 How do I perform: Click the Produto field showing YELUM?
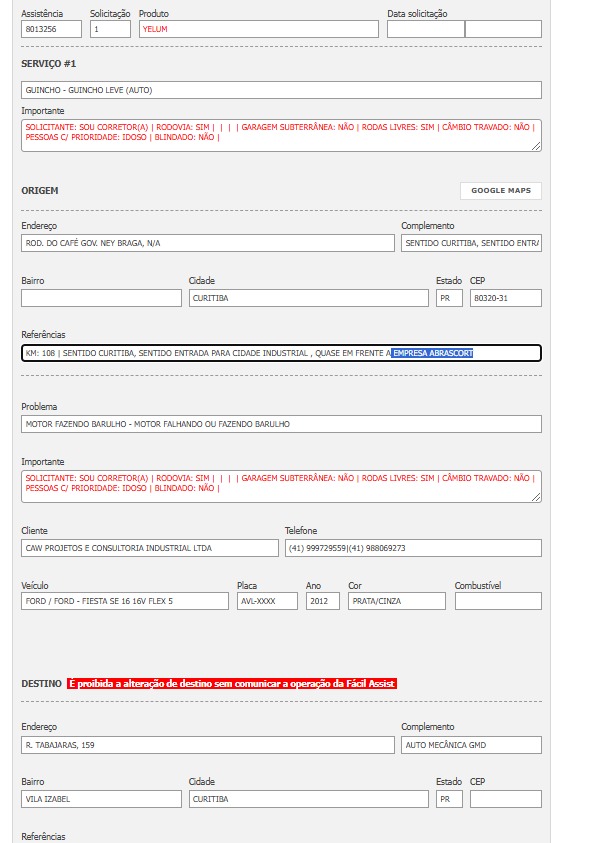point(259,29)
